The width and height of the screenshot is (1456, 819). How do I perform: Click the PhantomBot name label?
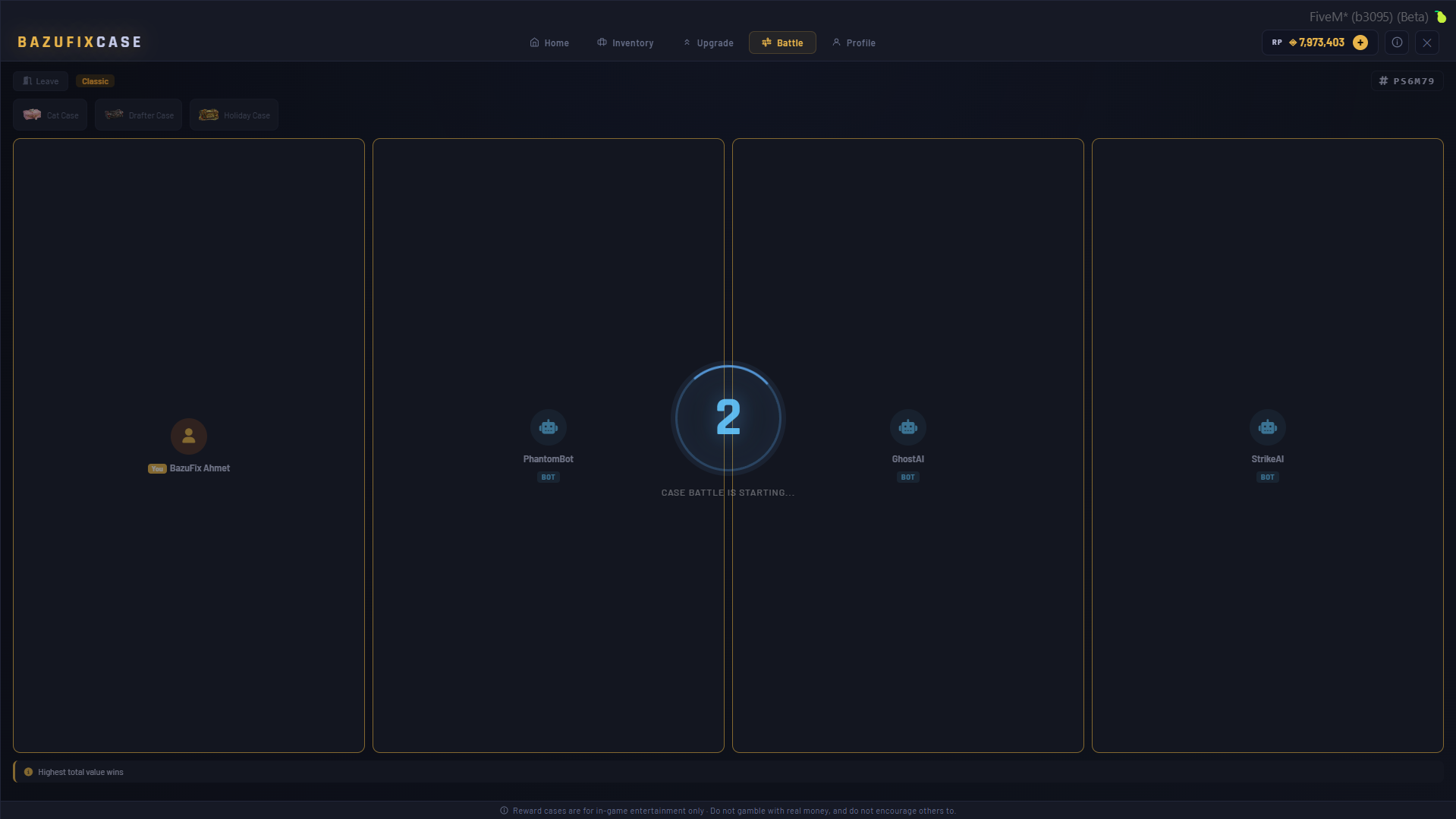click(549, 459)
